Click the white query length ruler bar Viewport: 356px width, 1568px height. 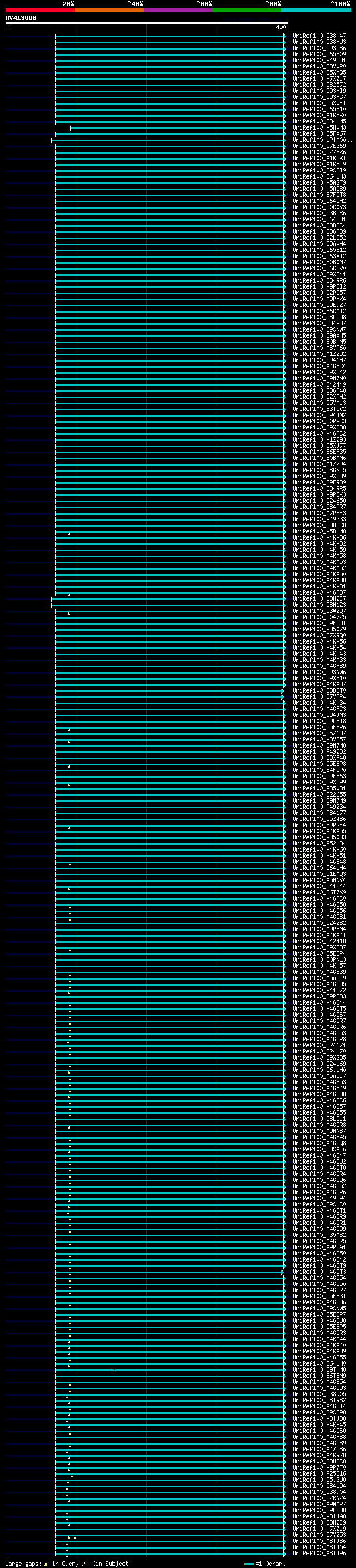tap(147, 23)
